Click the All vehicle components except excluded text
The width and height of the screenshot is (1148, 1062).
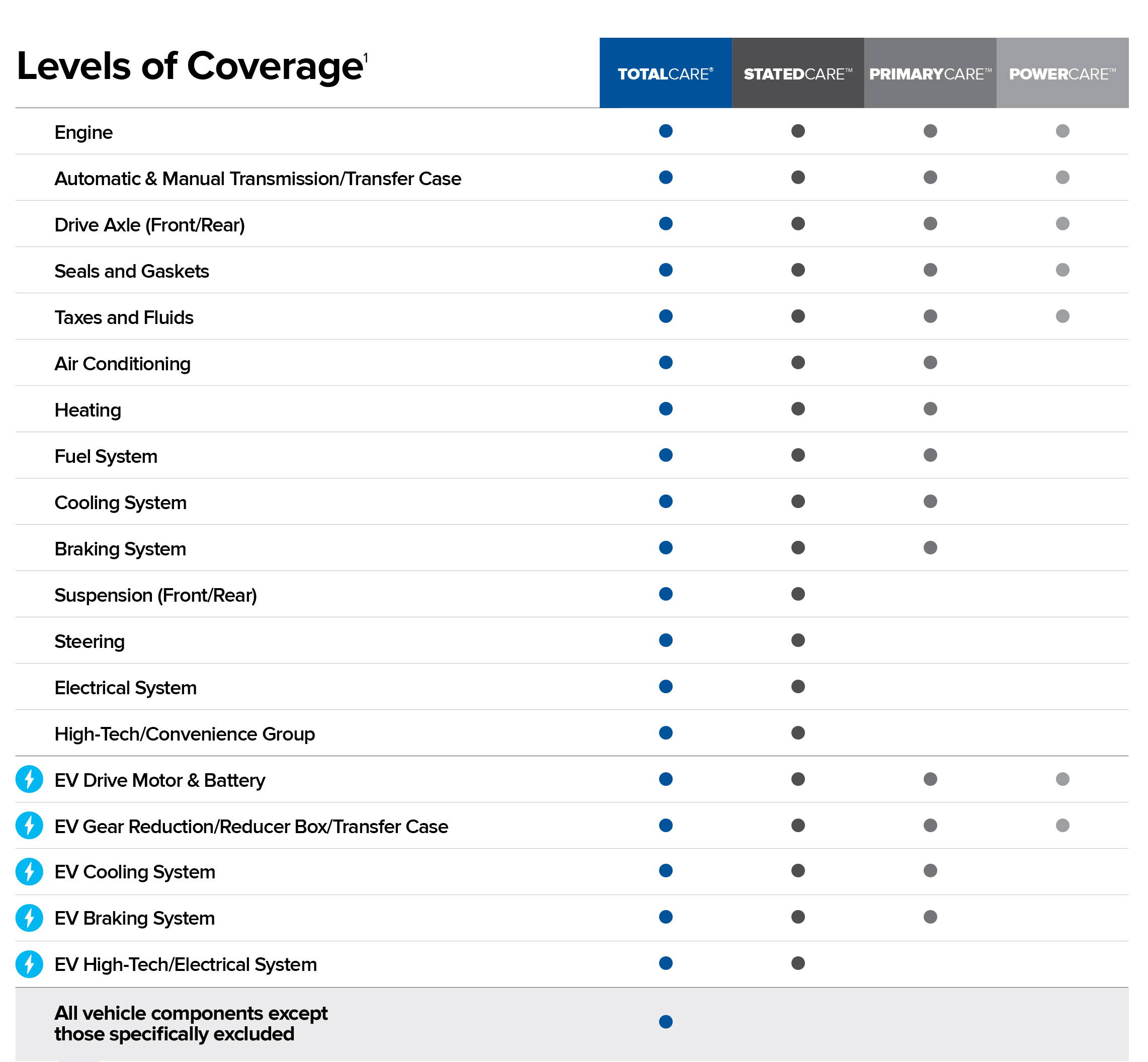tap(191, 1023)
